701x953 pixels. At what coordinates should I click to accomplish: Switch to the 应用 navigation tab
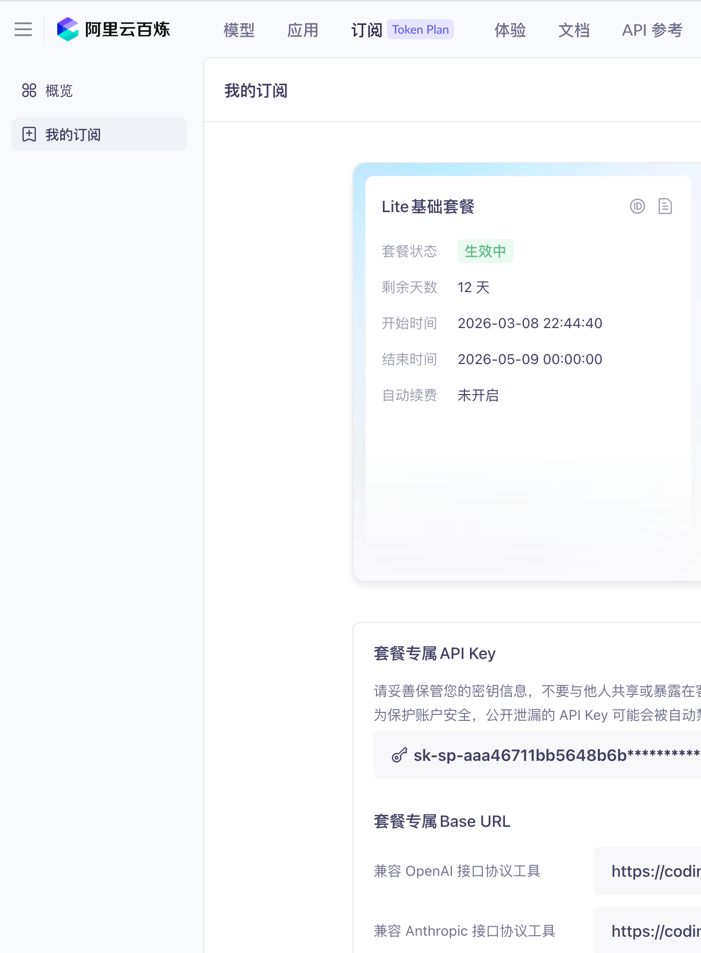tap(303, 30)
